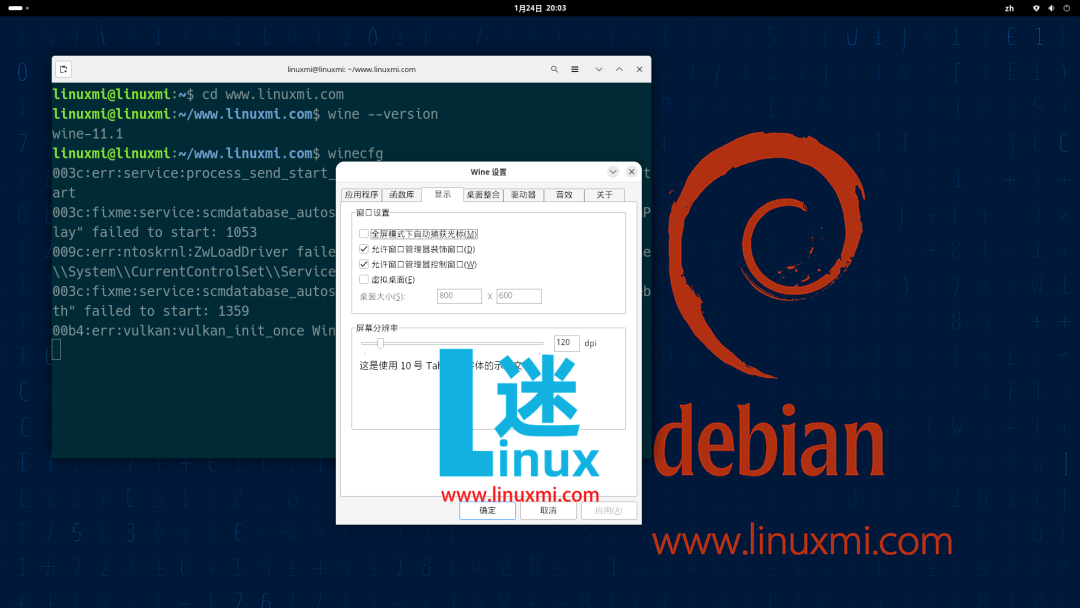
Task: Open the 音效 tab in Wine settings
Action: pos(563,195)
